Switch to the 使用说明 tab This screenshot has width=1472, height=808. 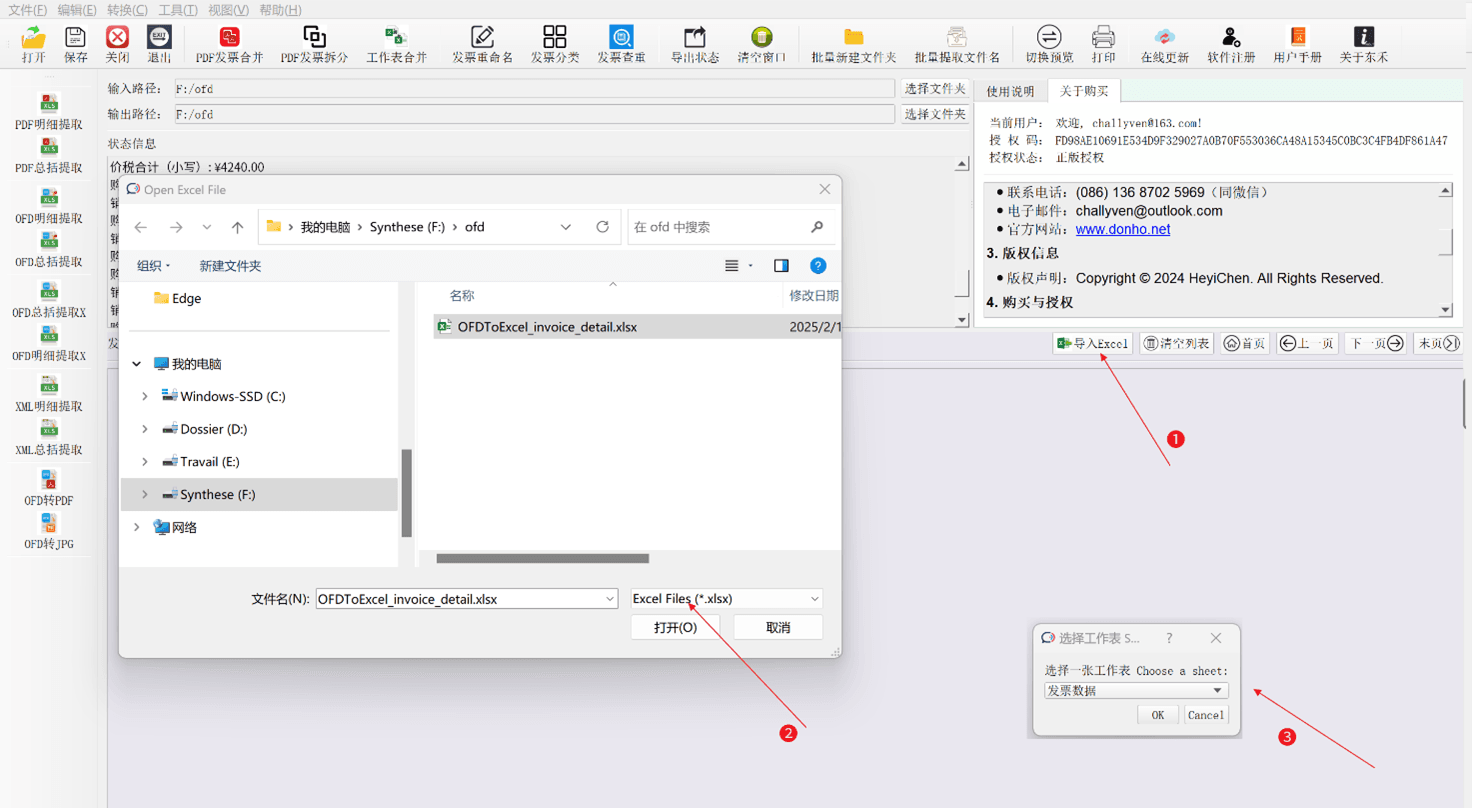coord(1010,91)
